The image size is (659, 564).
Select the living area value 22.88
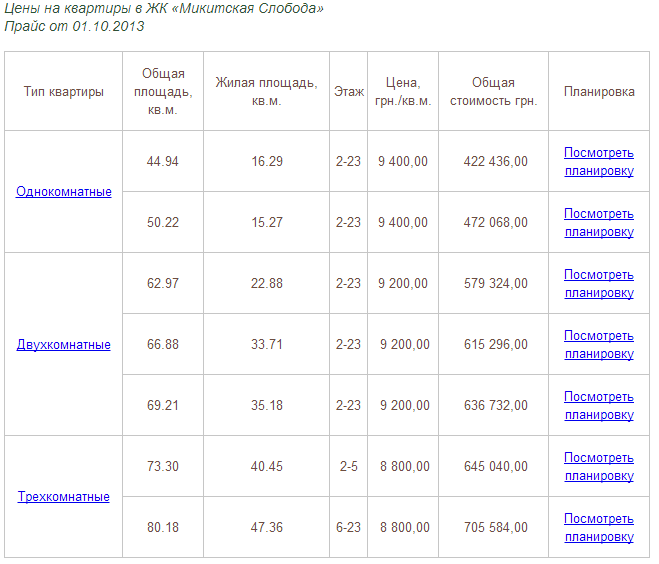[267, 283]
